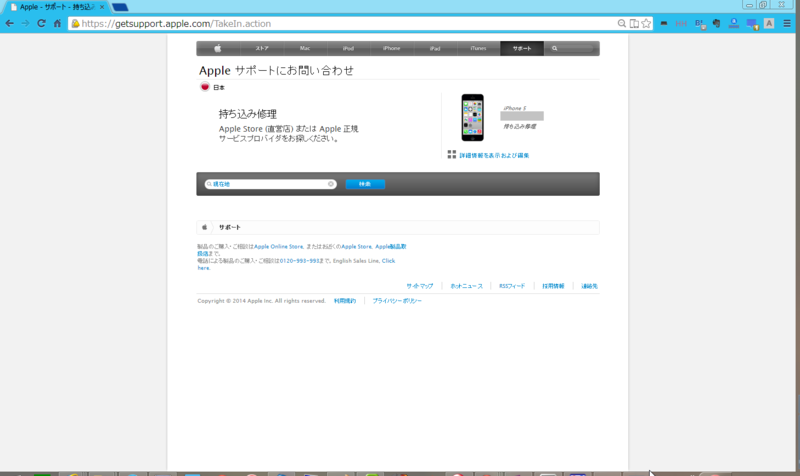Open iPad in Apple navigation bar
The image size is (800, 476).
coord(435,48)
